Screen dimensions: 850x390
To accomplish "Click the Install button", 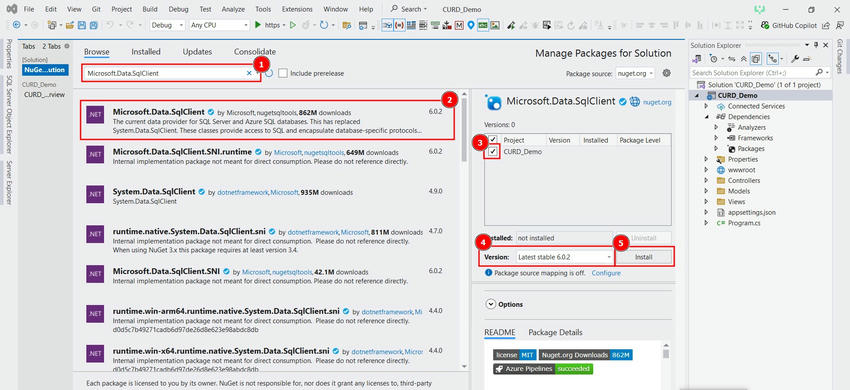I will pyautogui.click(x=644, y=257).
